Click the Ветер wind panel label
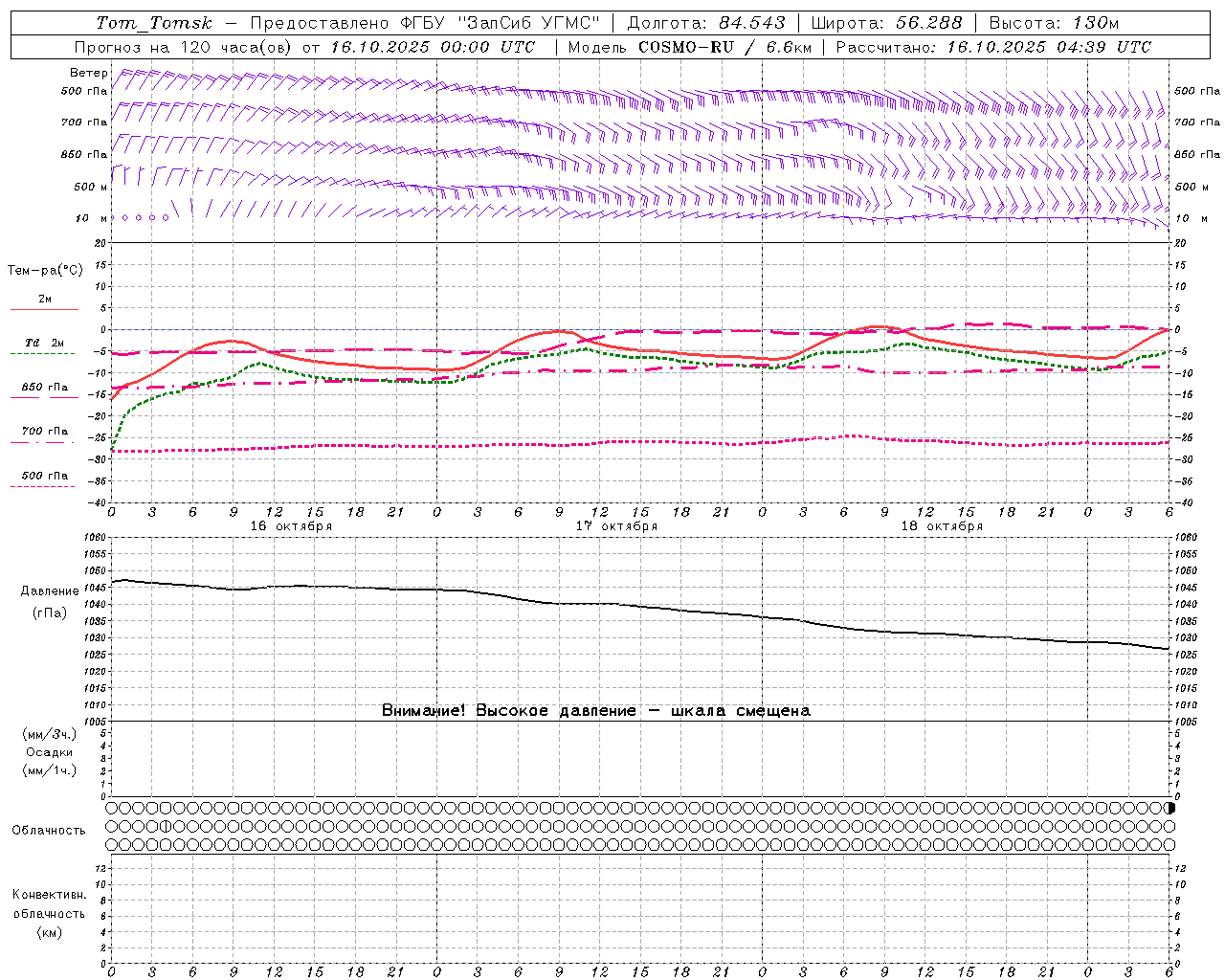This screenshot has width=1225, height=980. [x=88, y=73]
